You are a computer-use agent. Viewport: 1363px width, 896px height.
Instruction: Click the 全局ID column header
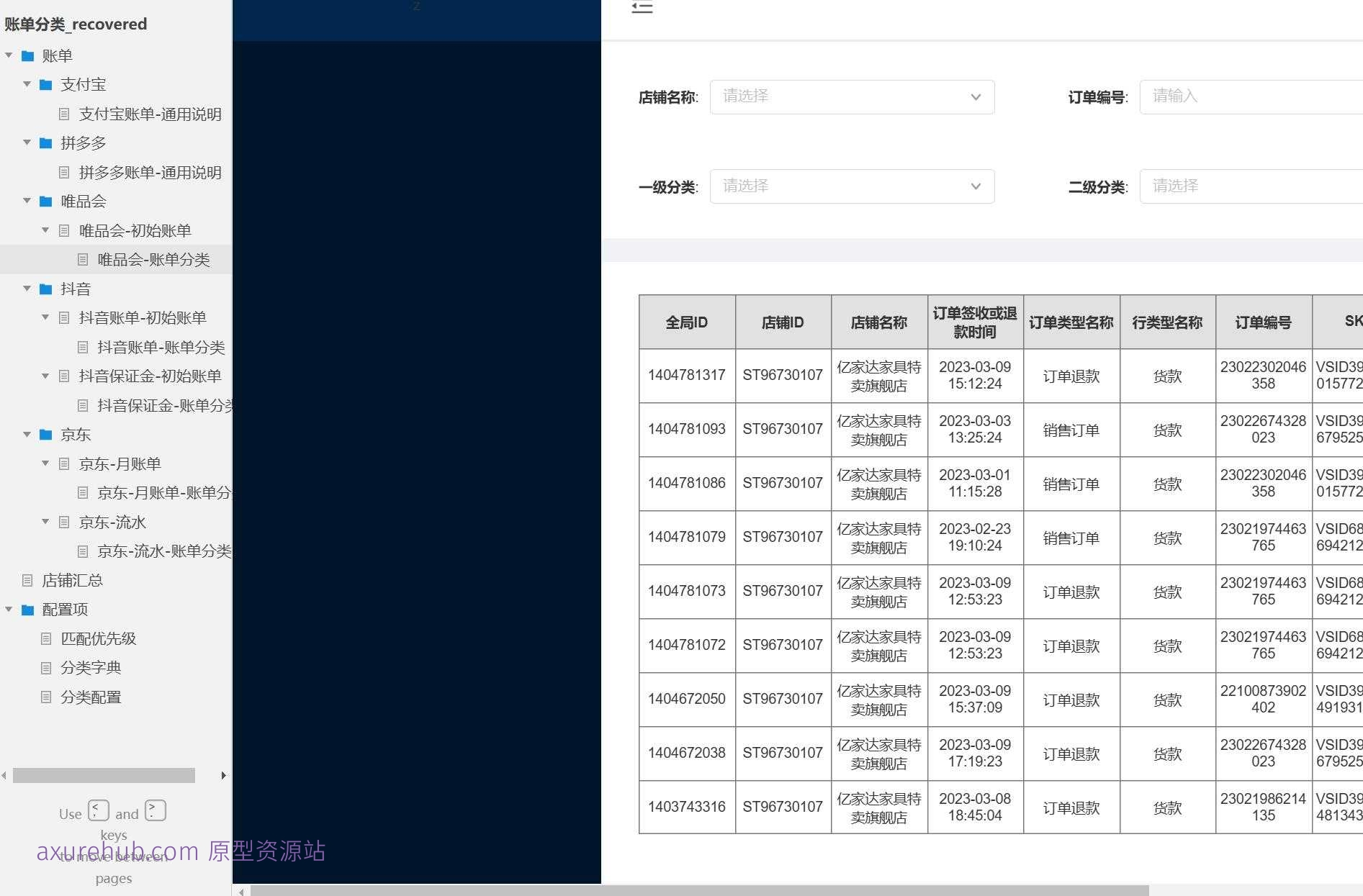click(x=687, y=322)
